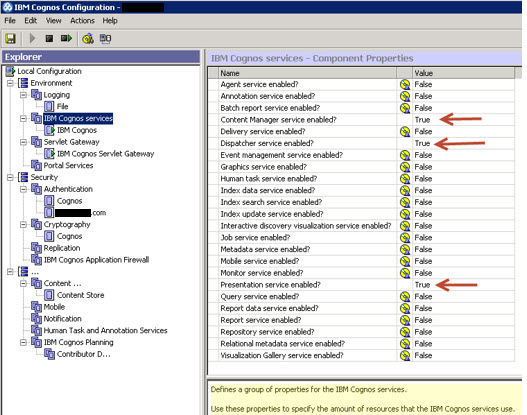Viewport: 527px width, 415px height.
Task: Click the Name column header
Action: tap(307, 73)
